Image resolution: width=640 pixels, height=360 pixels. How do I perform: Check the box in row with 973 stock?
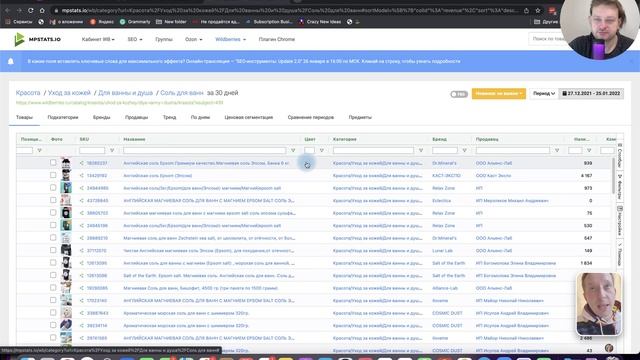coord(53,188)
